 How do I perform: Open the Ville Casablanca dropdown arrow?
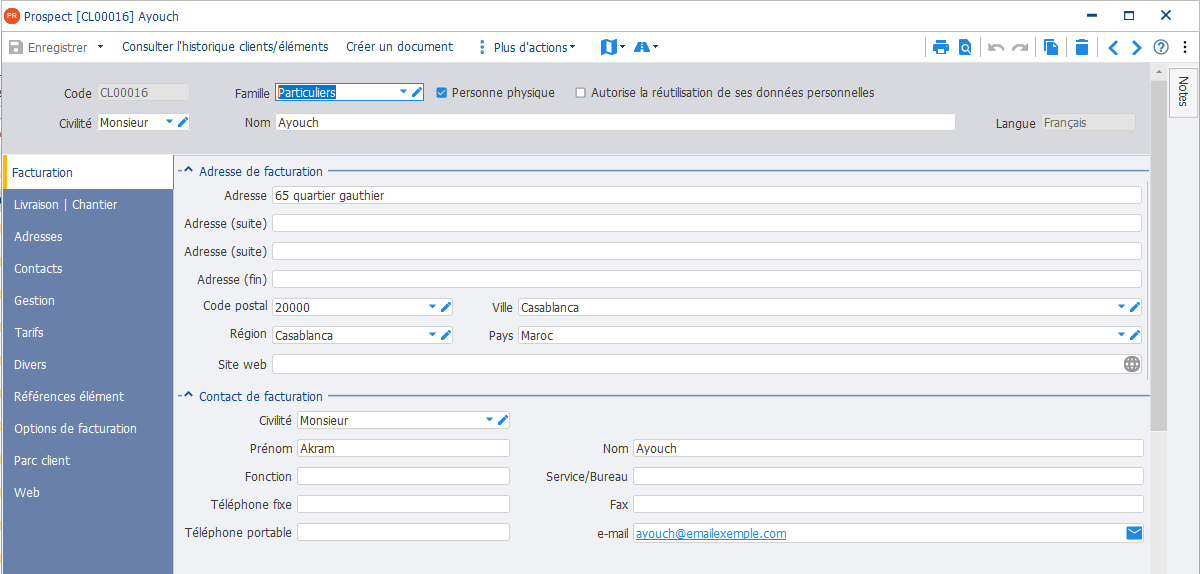1121,307
